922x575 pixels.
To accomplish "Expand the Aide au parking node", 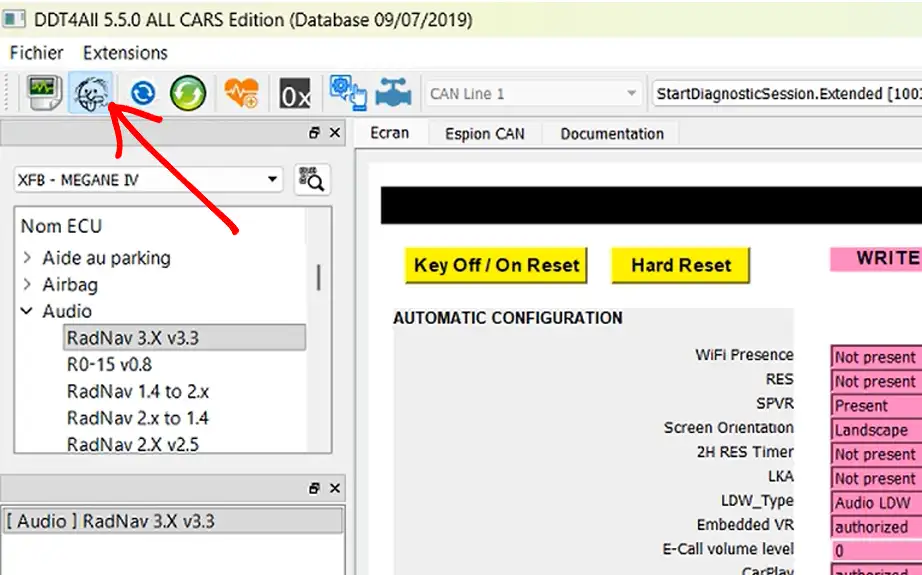I will (27, 258).
